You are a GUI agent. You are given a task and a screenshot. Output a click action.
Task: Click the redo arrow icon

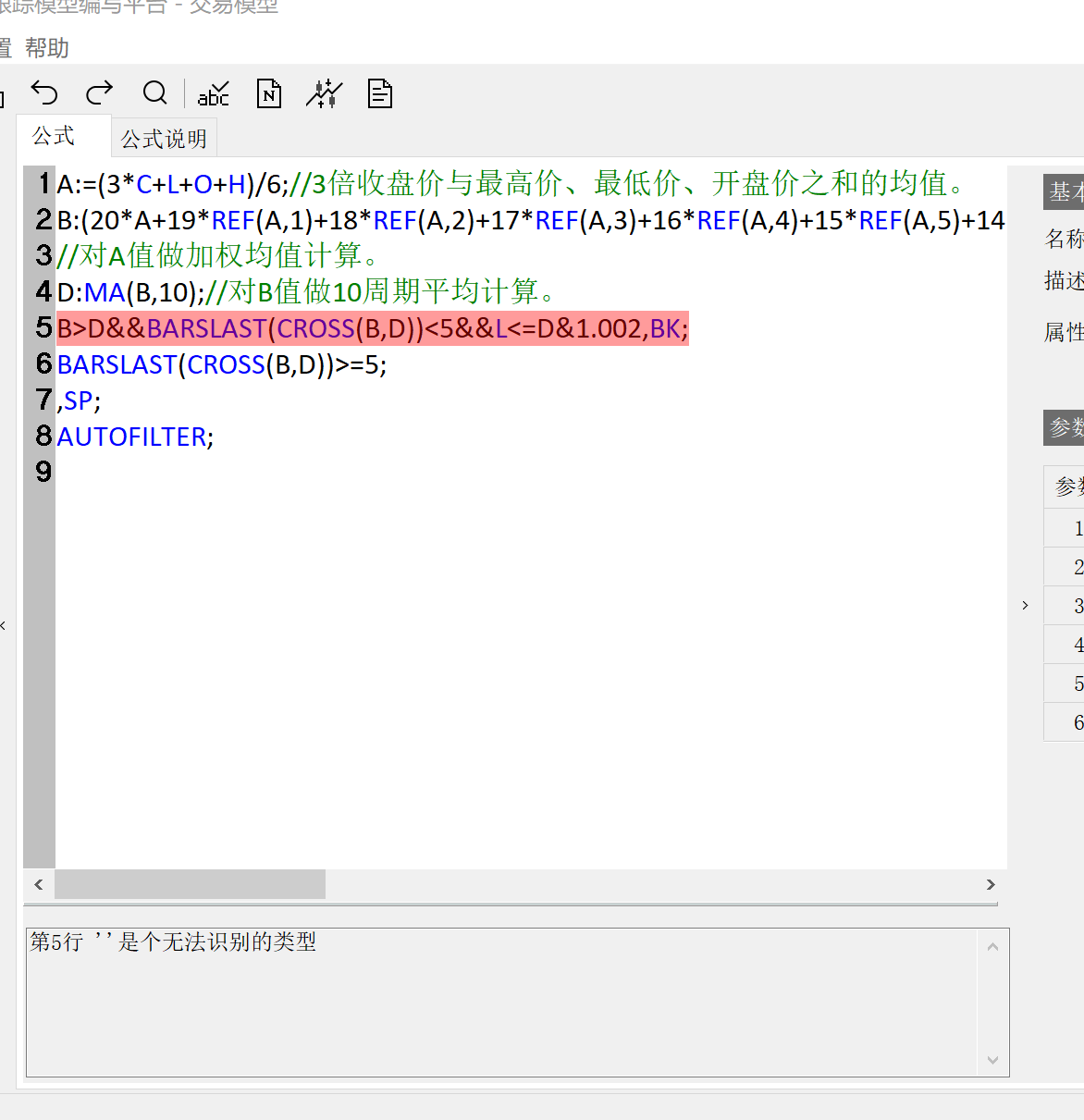coord(99,92)
